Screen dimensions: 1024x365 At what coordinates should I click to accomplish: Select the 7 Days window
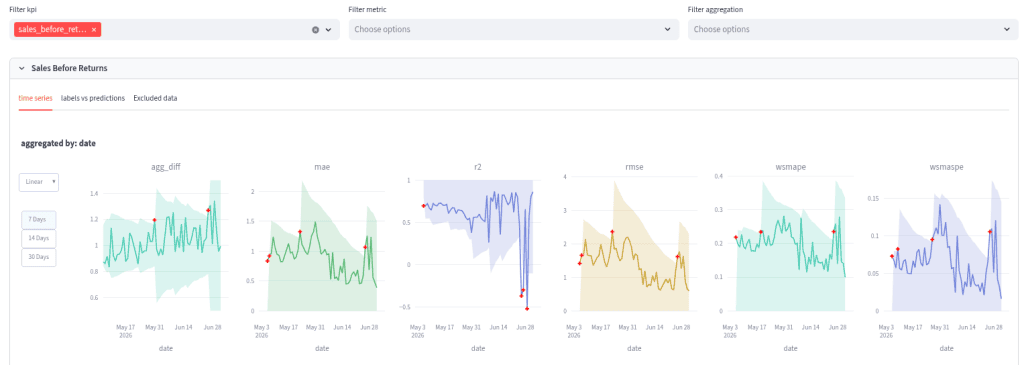click(x=39, y=220)
